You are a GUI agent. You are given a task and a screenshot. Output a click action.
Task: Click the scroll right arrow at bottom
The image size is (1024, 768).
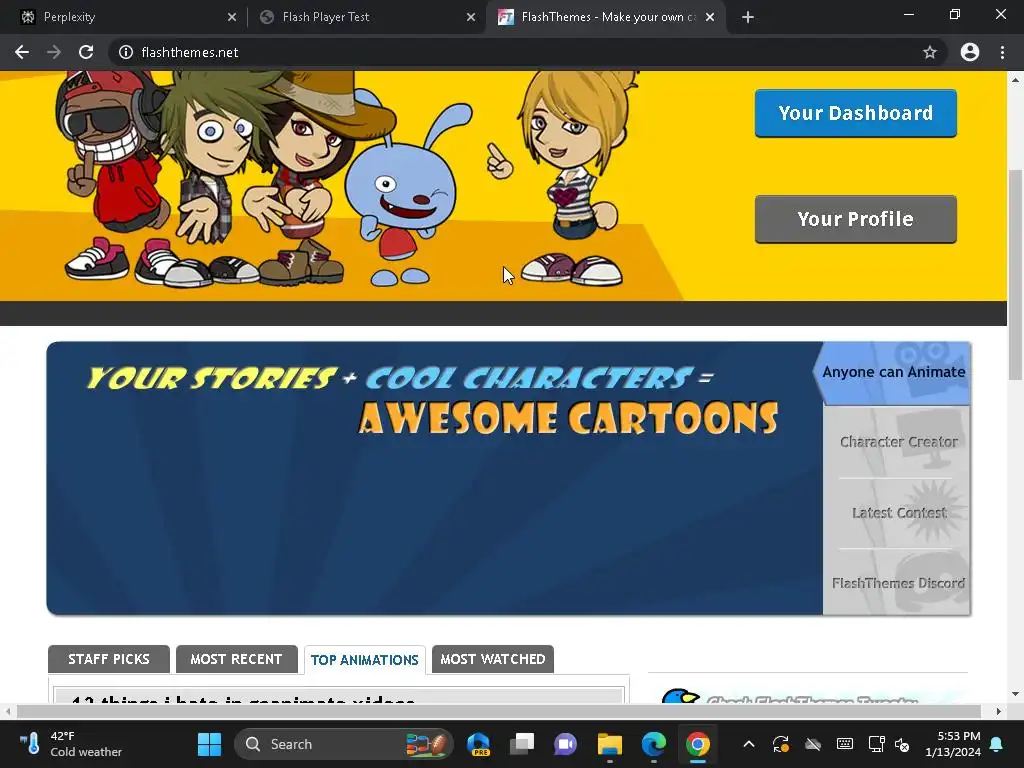(x=999, y=711)
